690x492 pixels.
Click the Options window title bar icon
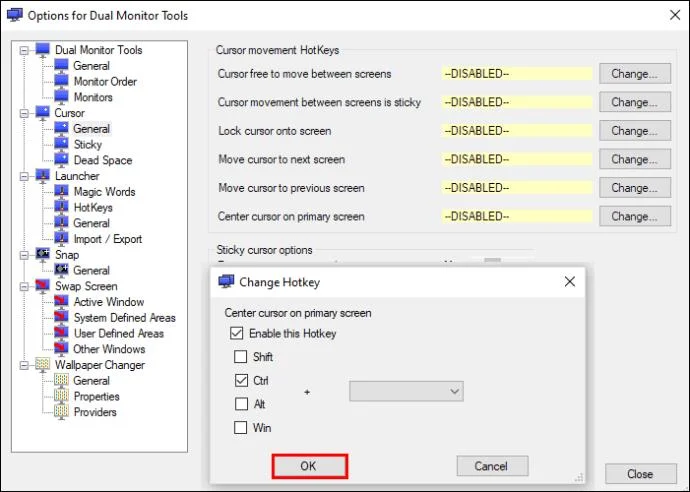tap(15, 15)
